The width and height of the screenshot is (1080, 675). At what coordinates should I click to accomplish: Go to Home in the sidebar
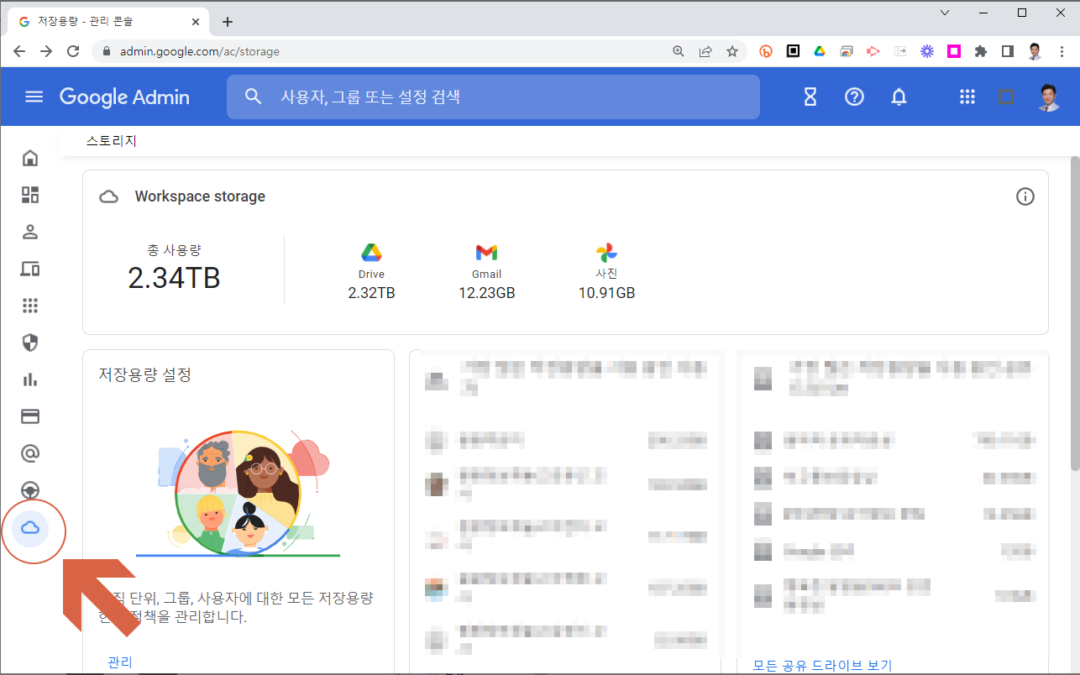(30, 158)
